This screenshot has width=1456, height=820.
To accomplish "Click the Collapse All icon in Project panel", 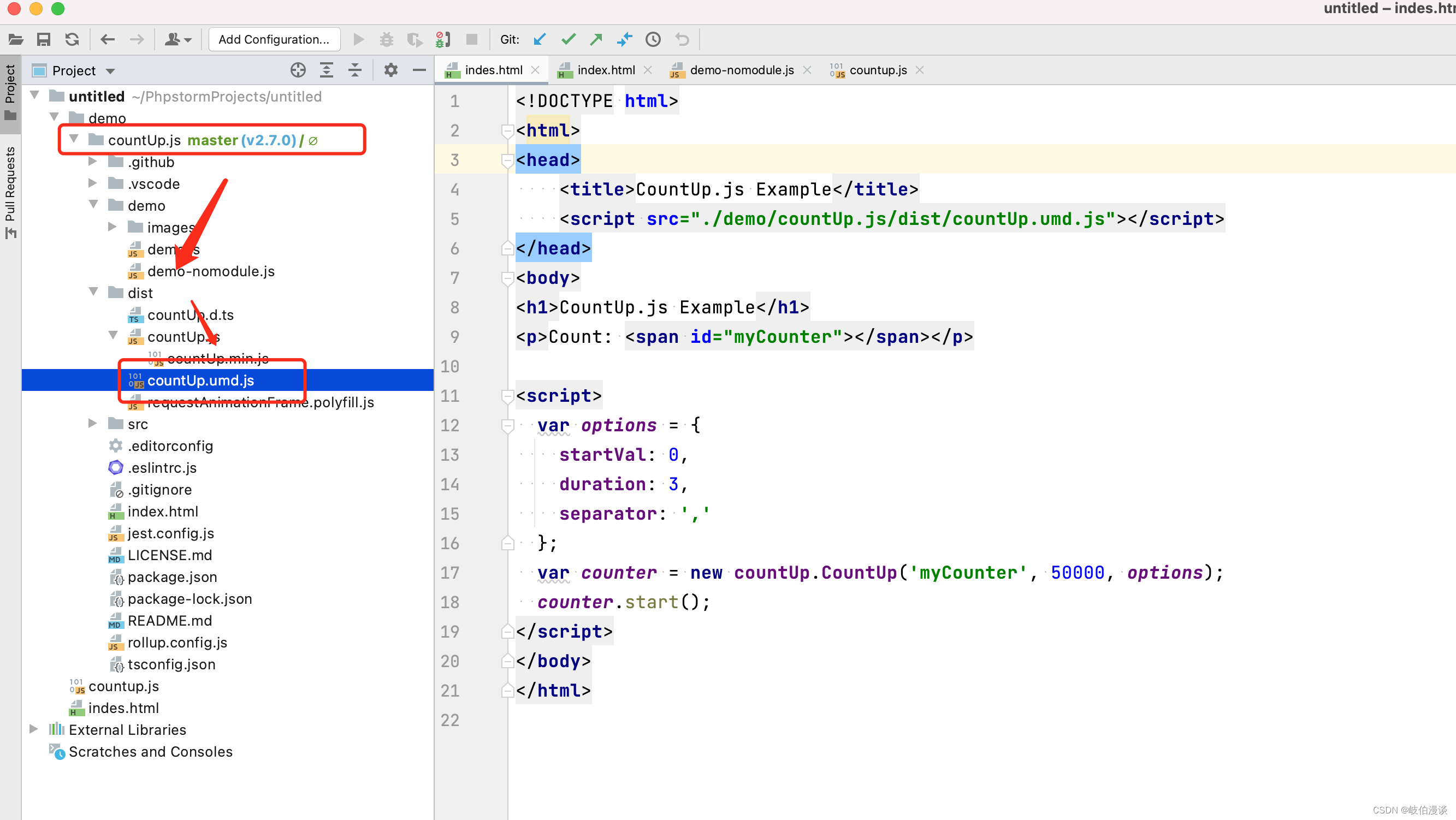I will click(x=355, y=70).
